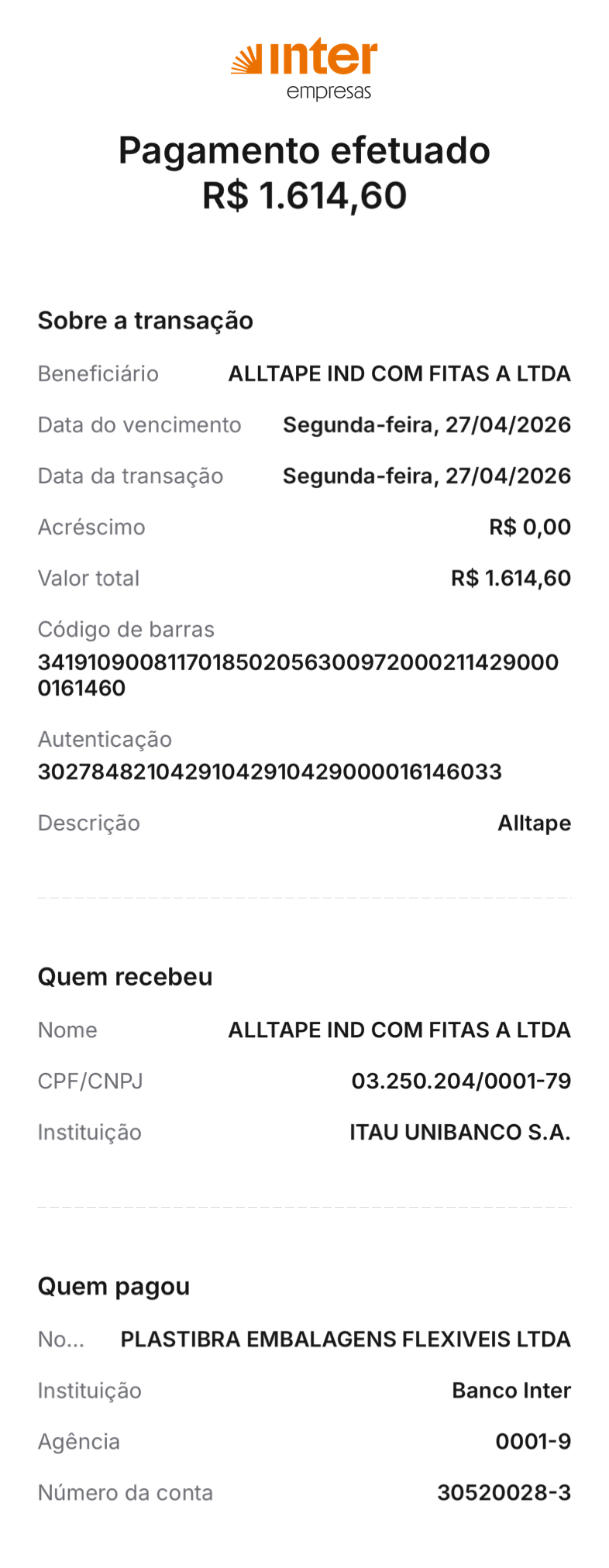The height and width of the screenshot is (1568, 609).
Task: Select the Código de barras number
Action: 298,674
